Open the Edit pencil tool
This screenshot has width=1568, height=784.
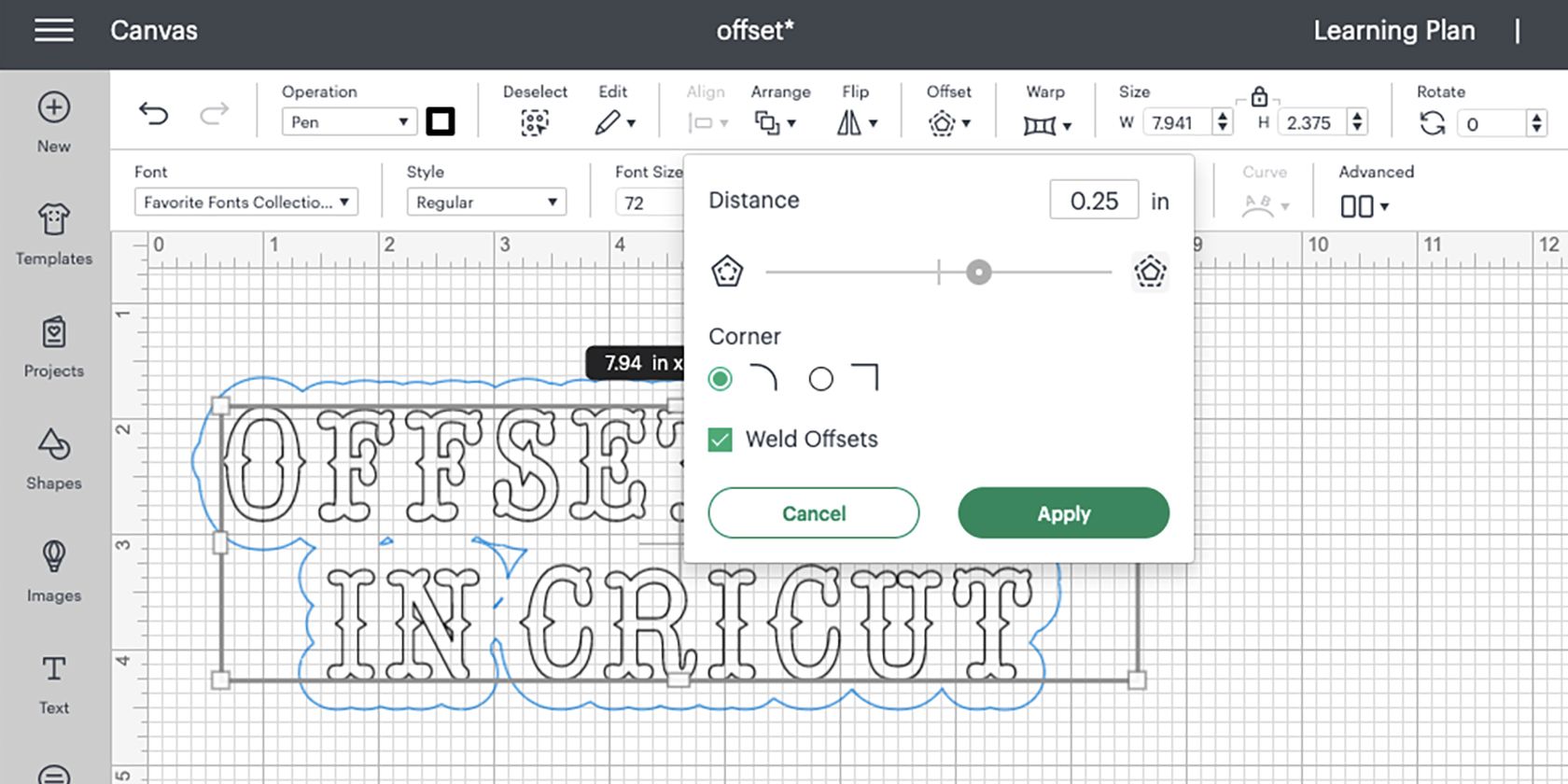(608, 122)
